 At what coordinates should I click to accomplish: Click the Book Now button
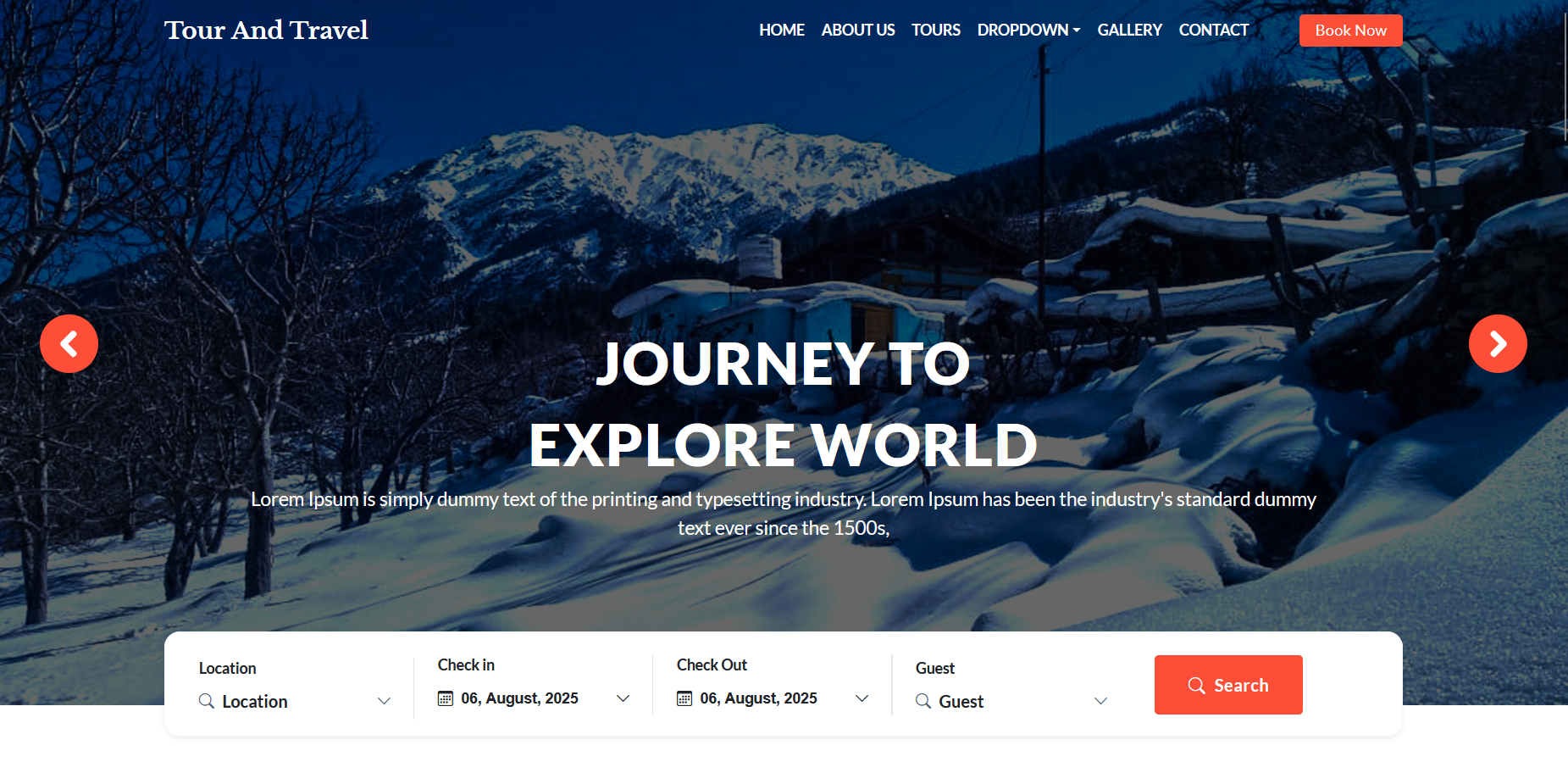coord(1351,31)
